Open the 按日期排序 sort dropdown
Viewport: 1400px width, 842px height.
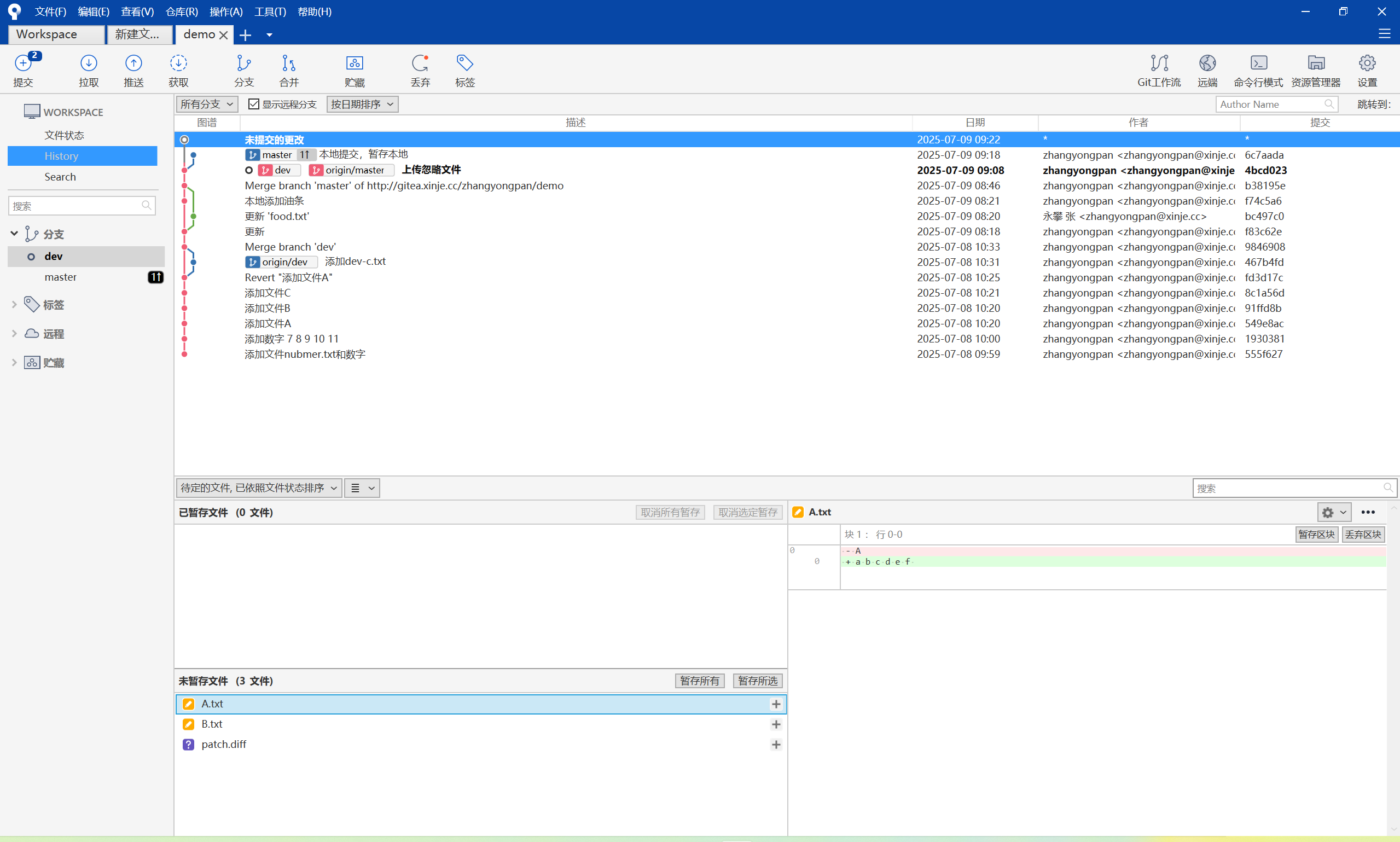tap(362, 104)
